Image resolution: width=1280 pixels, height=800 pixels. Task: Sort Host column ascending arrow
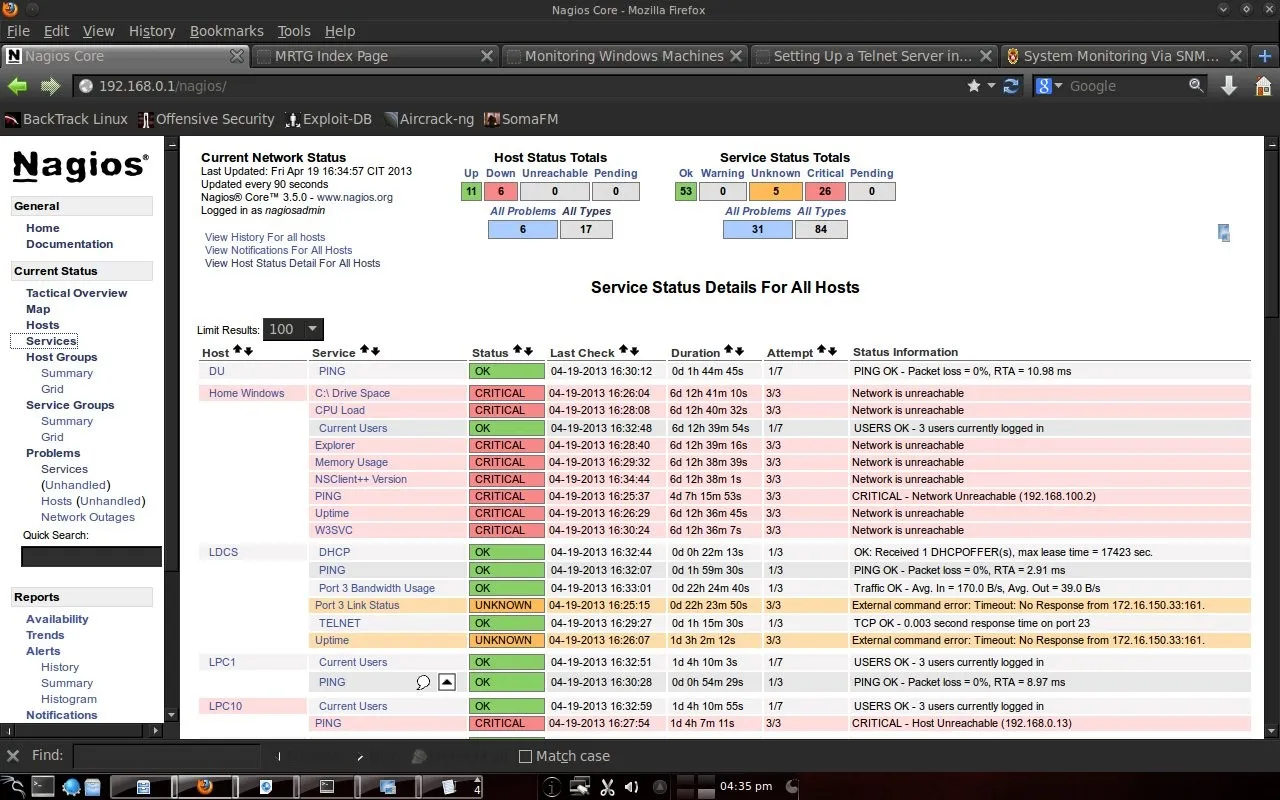[x=238, y=351]
